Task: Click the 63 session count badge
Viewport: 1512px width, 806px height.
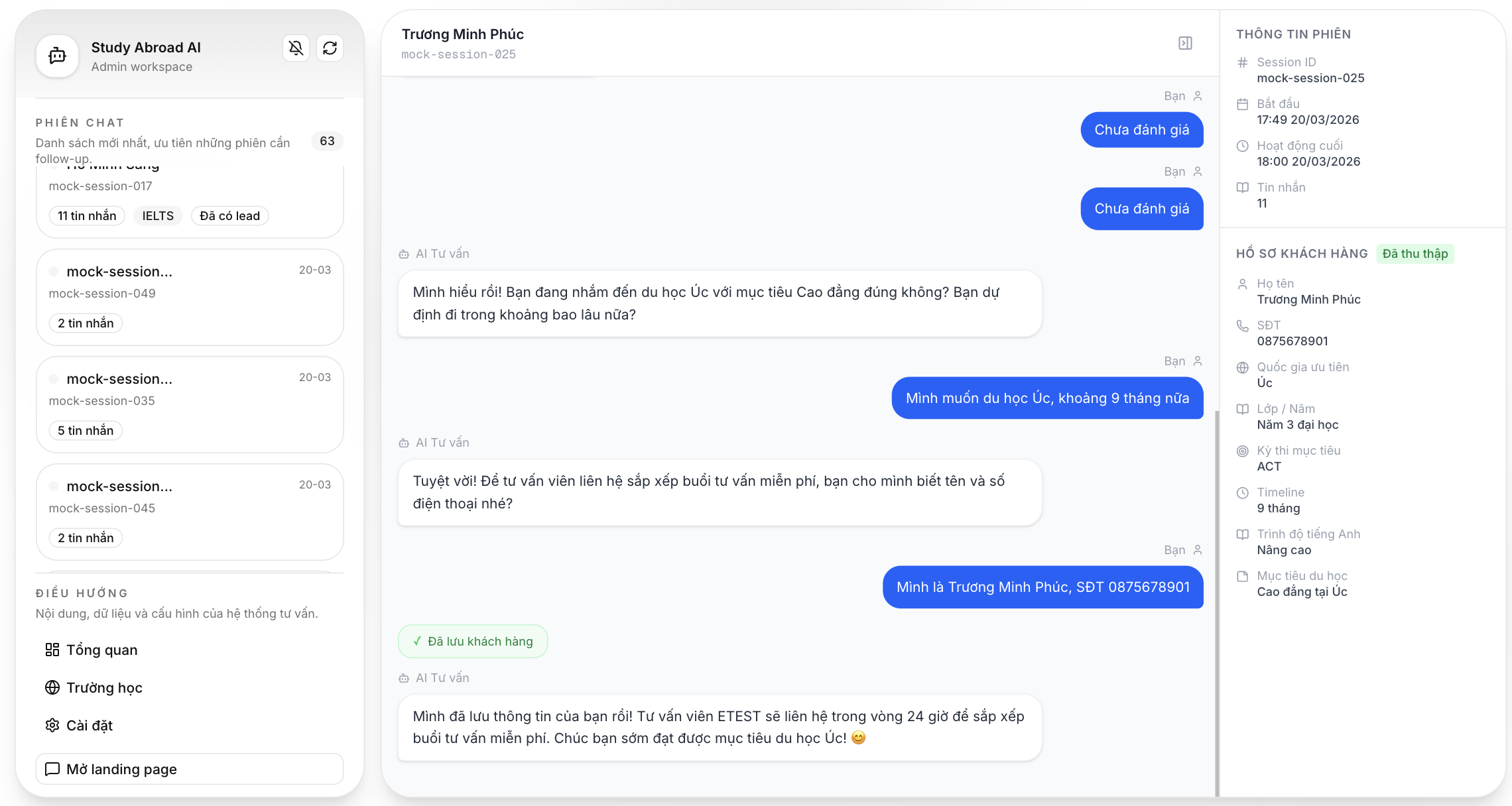Action: point(327,141)
